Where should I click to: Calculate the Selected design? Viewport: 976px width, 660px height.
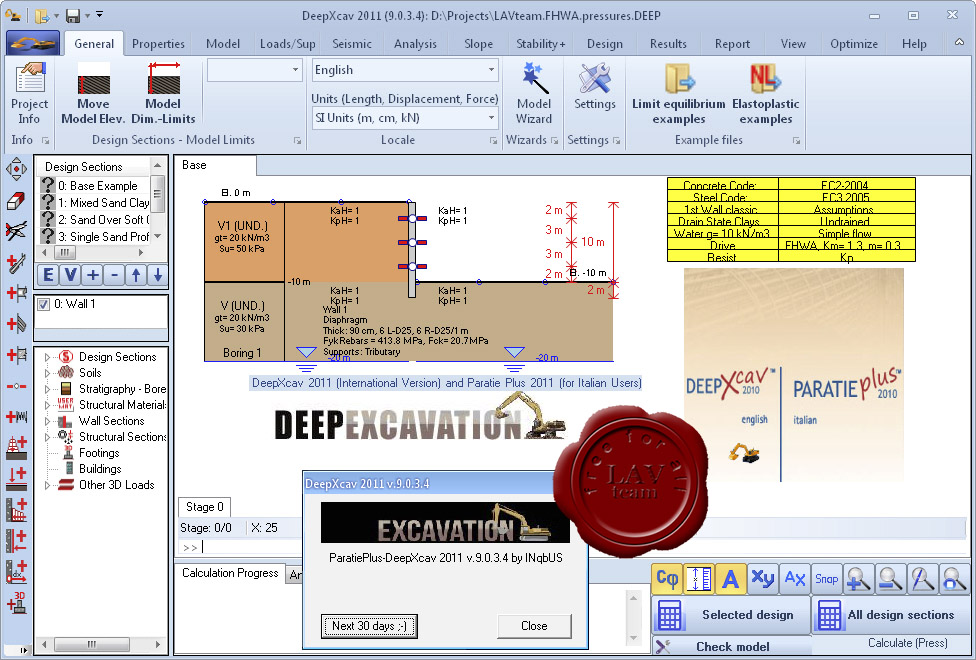[731, 615]
